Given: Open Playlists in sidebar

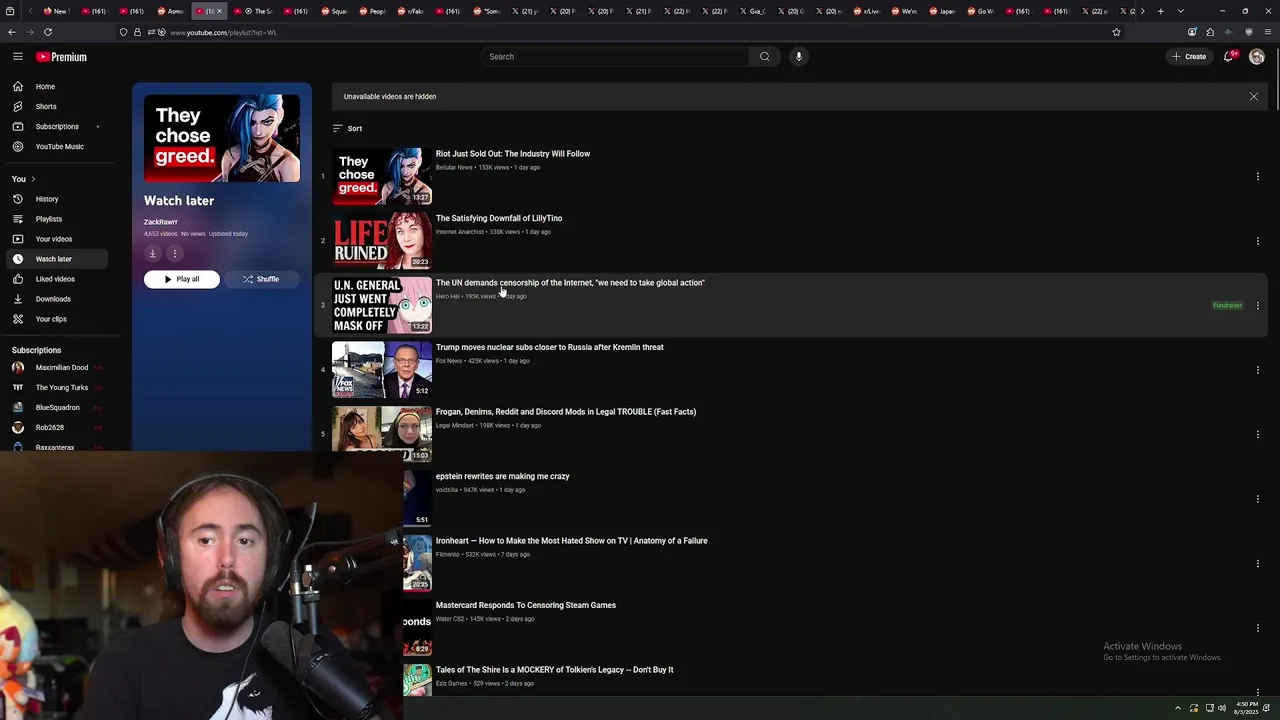Looking at the screenshot, I should 55,219.
